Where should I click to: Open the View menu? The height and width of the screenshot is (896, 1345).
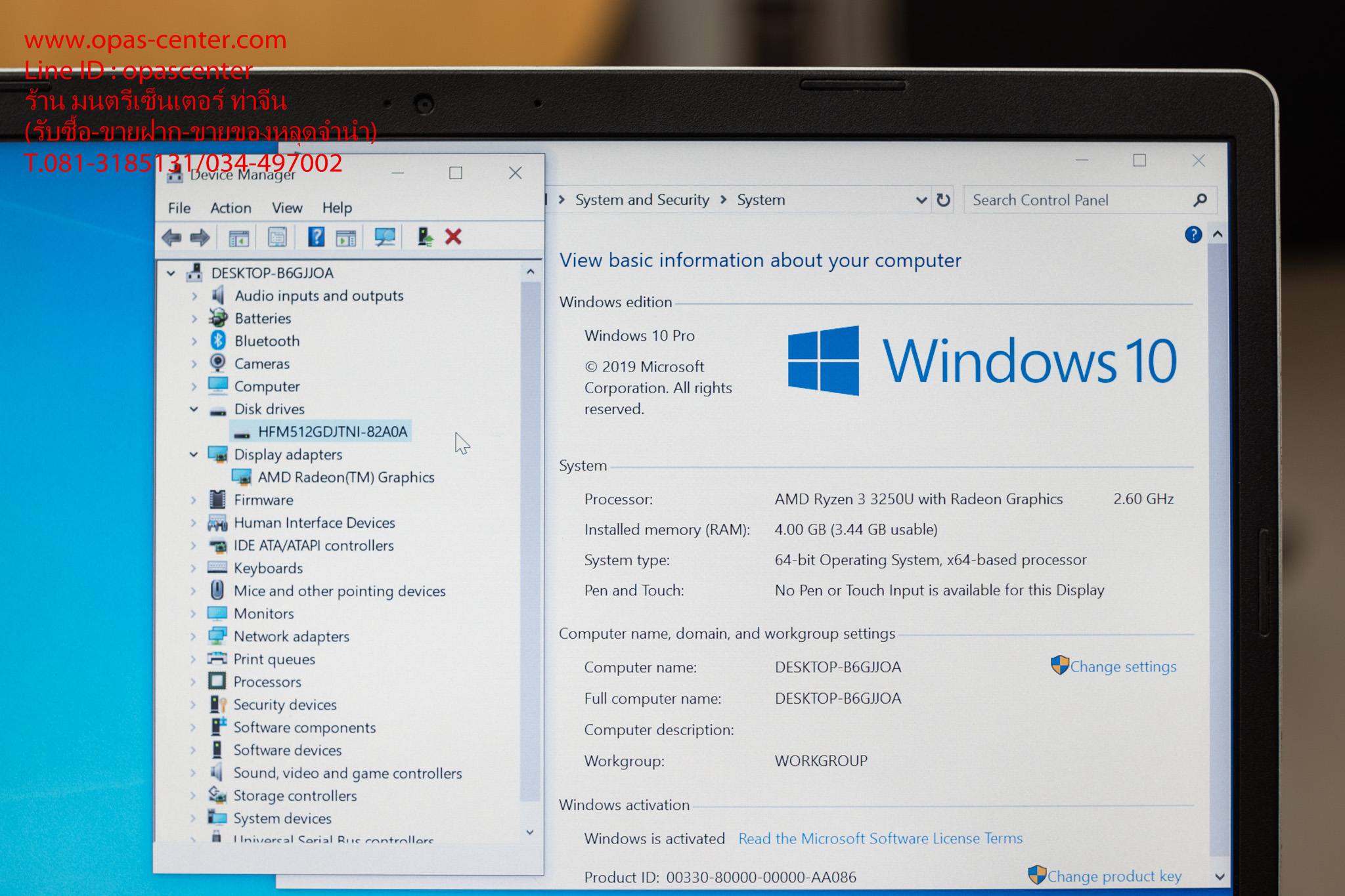point(287,208)
